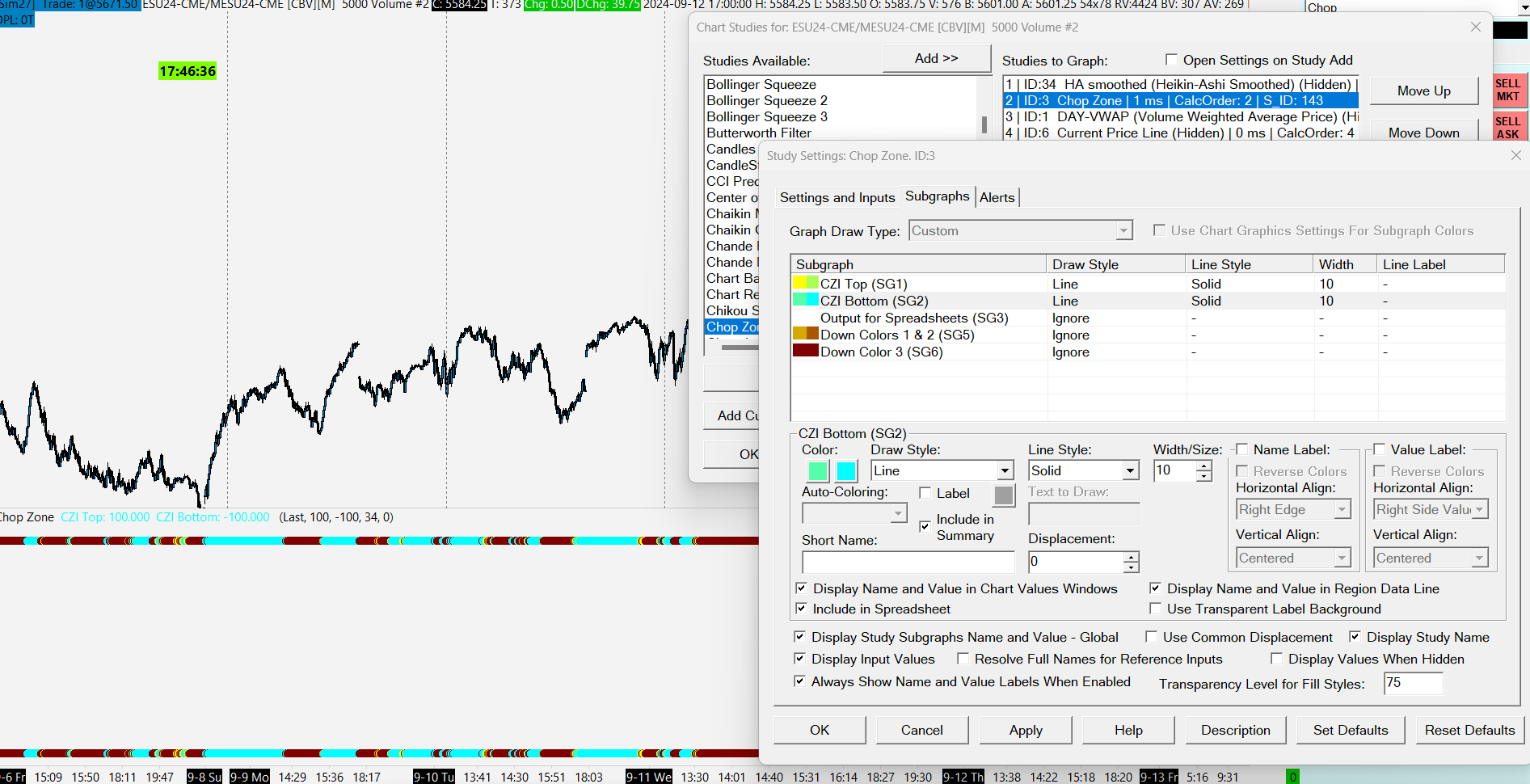
Task: Switch to Settings and Inputs tab
Action: coord(837,197)
